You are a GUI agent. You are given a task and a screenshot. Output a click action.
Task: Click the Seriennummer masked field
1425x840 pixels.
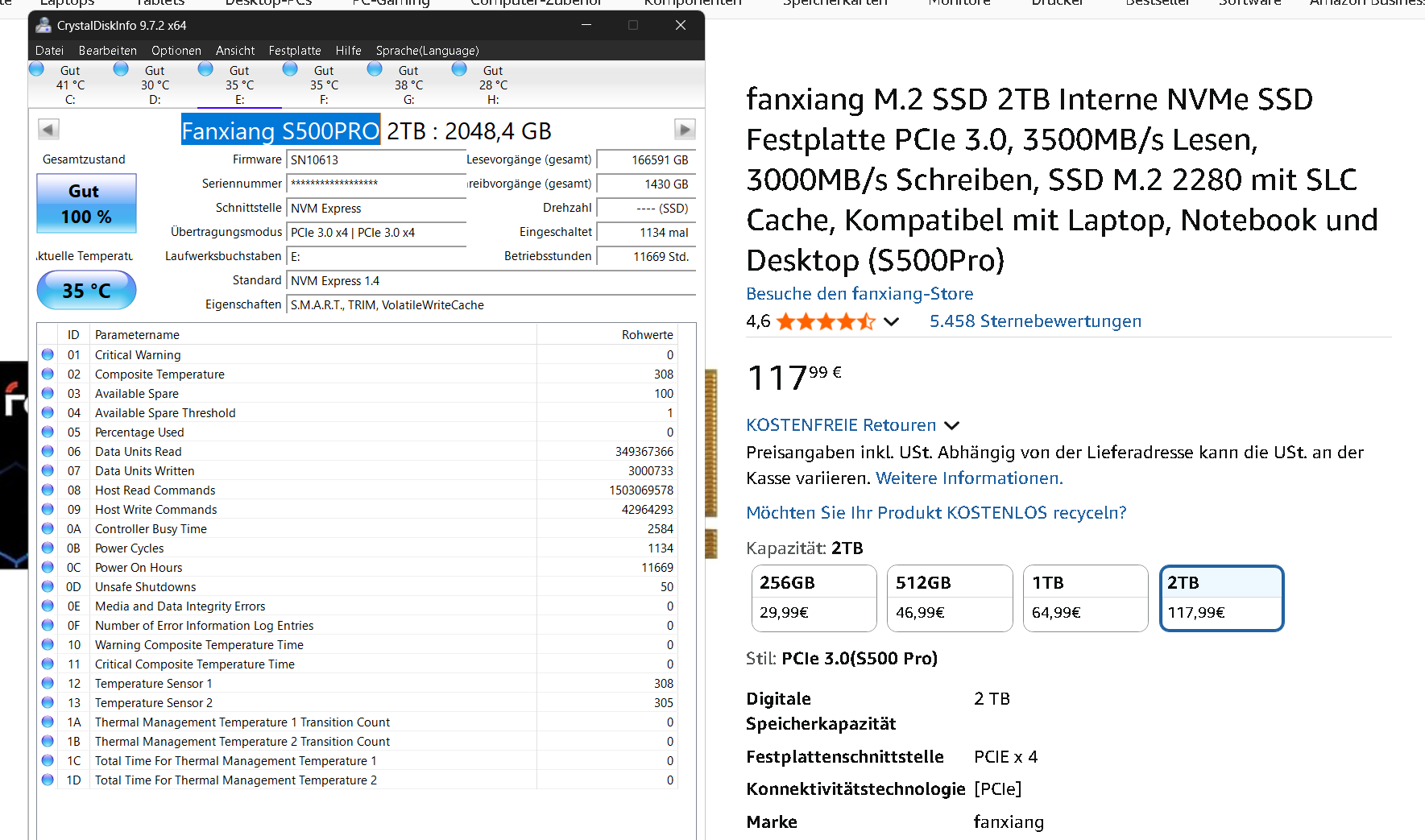pos(376,184)
